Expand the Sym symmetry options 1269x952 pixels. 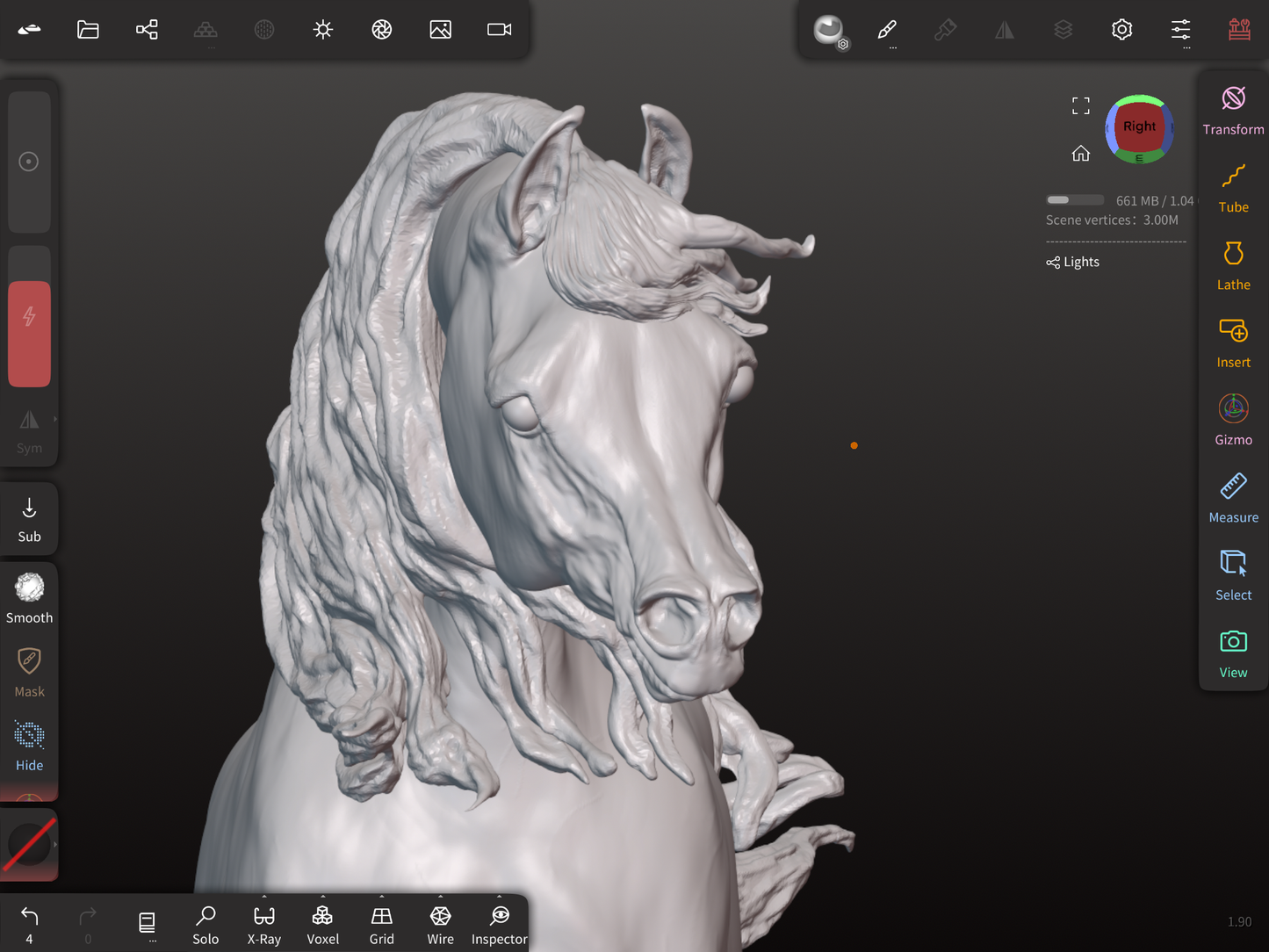[x=54, y=420]
